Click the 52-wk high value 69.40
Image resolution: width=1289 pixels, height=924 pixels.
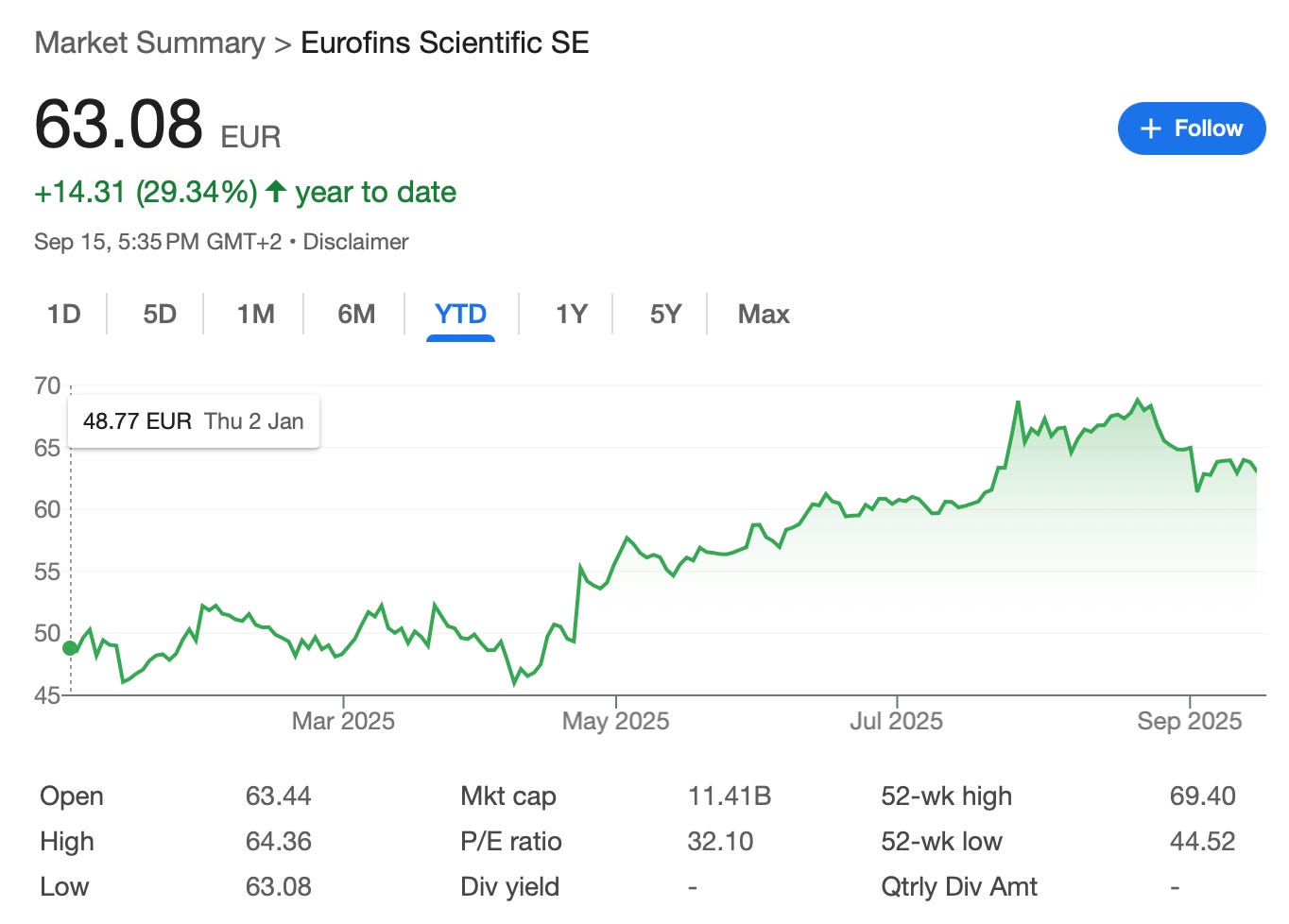pos(1202,796)
